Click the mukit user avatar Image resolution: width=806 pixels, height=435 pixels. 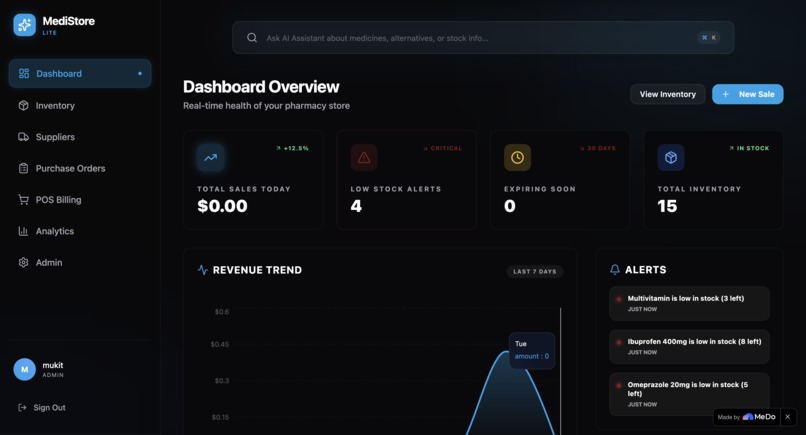tap(24, 369)
